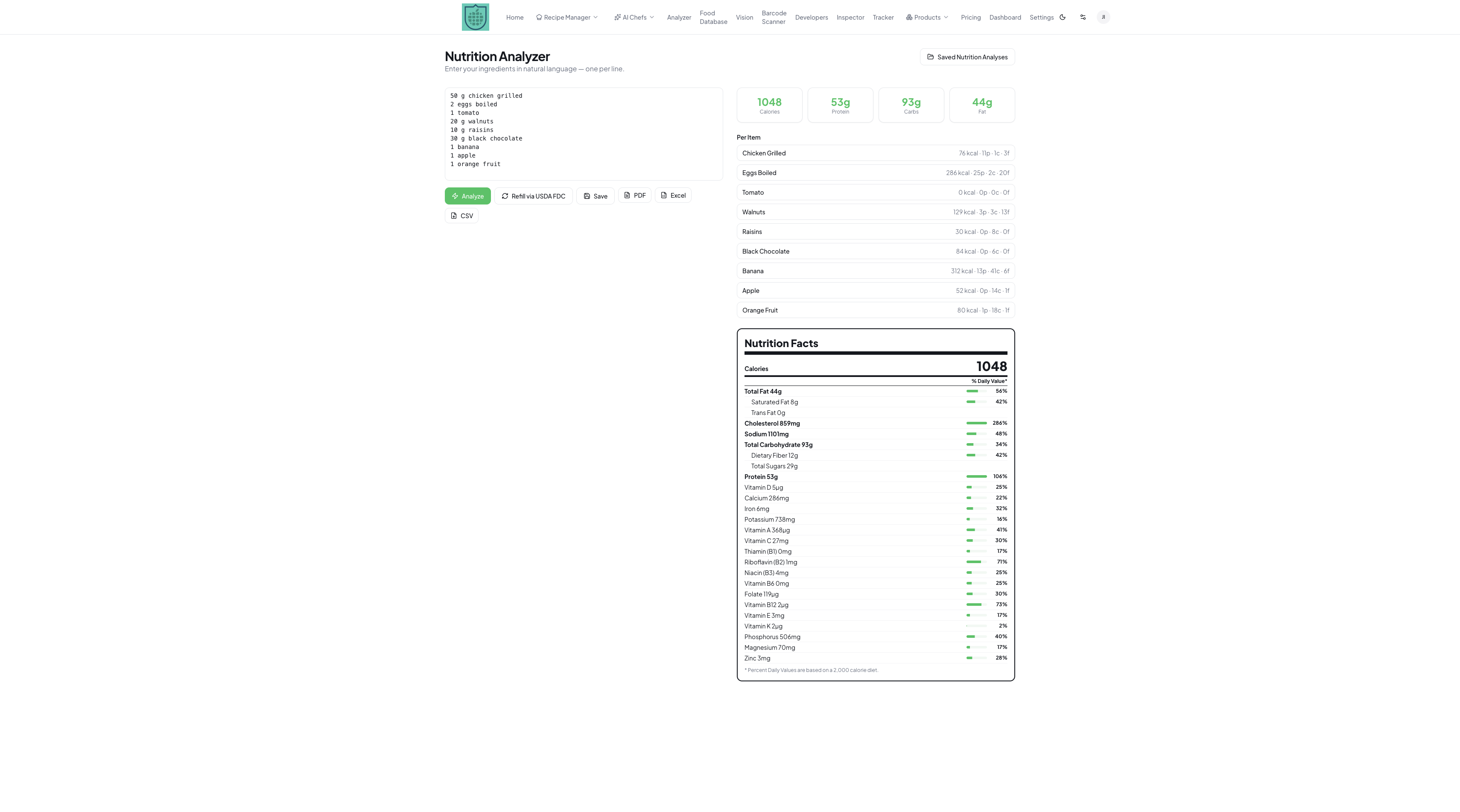The image size is (1460, 812).
Task: Click the sparkle icon beside AI Chefs
Action: [x=617, y=18]
